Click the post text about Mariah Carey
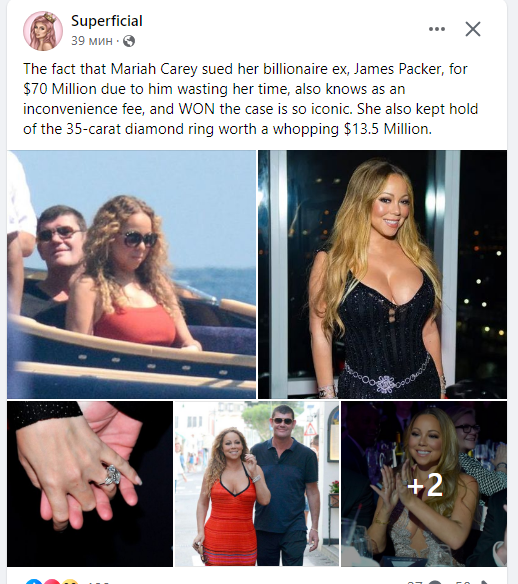Viewport: 518px width, 584px height. coord(250,99)
